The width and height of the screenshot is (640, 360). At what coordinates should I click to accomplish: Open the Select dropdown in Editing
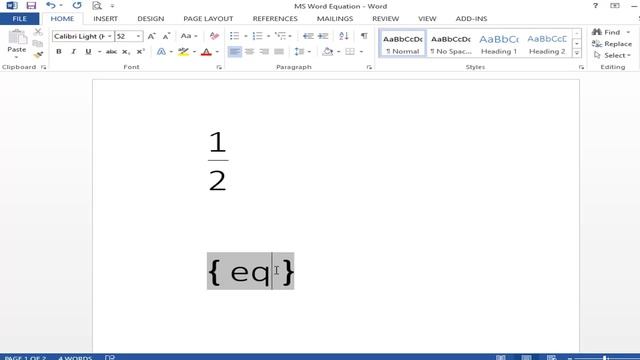tap(612, 55)
